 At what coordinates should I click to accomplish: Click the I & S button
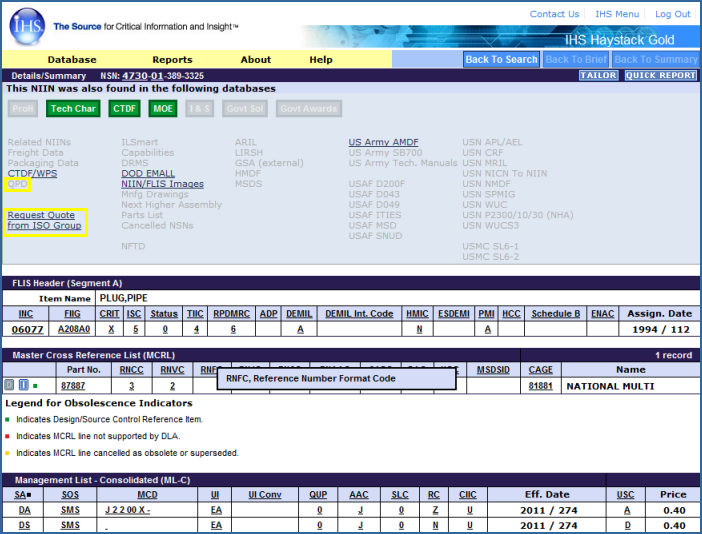coord(200,109)
